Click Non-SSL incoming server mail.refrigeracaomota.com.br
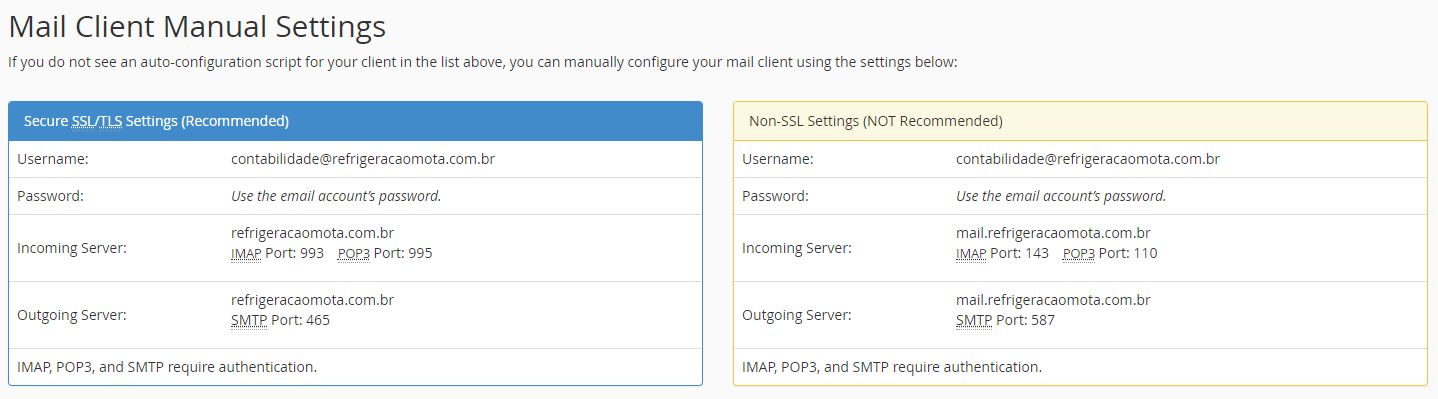The image size is (1438, 399). (1053, 233)
